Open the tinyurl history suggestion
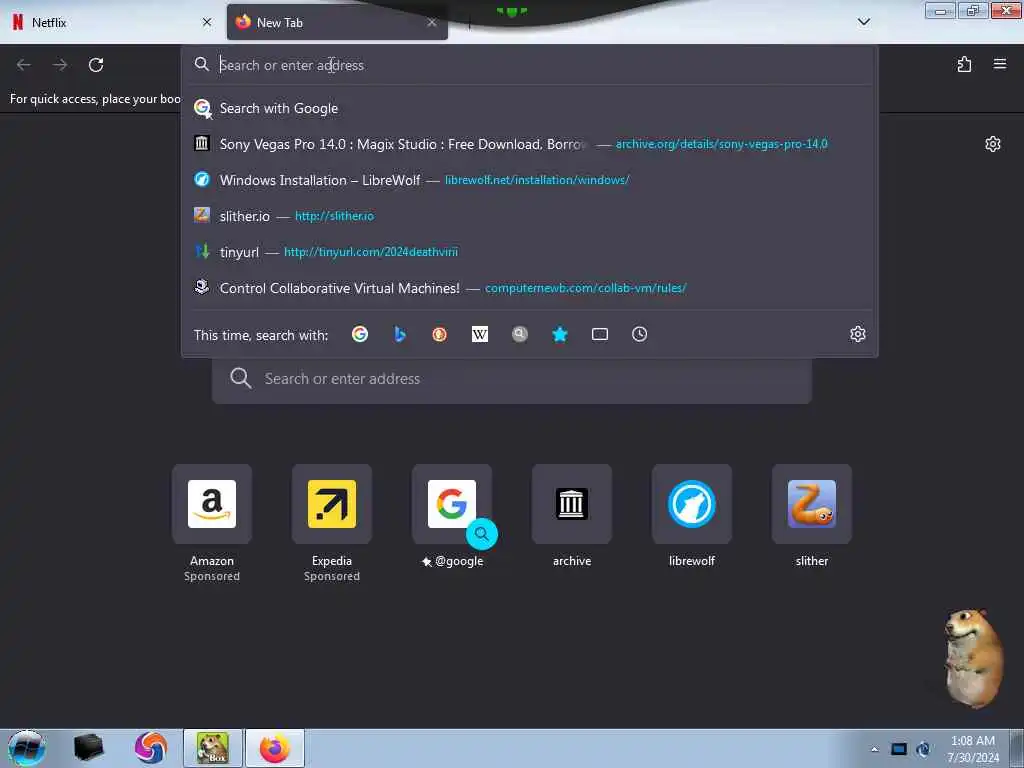1024x768 pixels. click(x=529, y=251)
